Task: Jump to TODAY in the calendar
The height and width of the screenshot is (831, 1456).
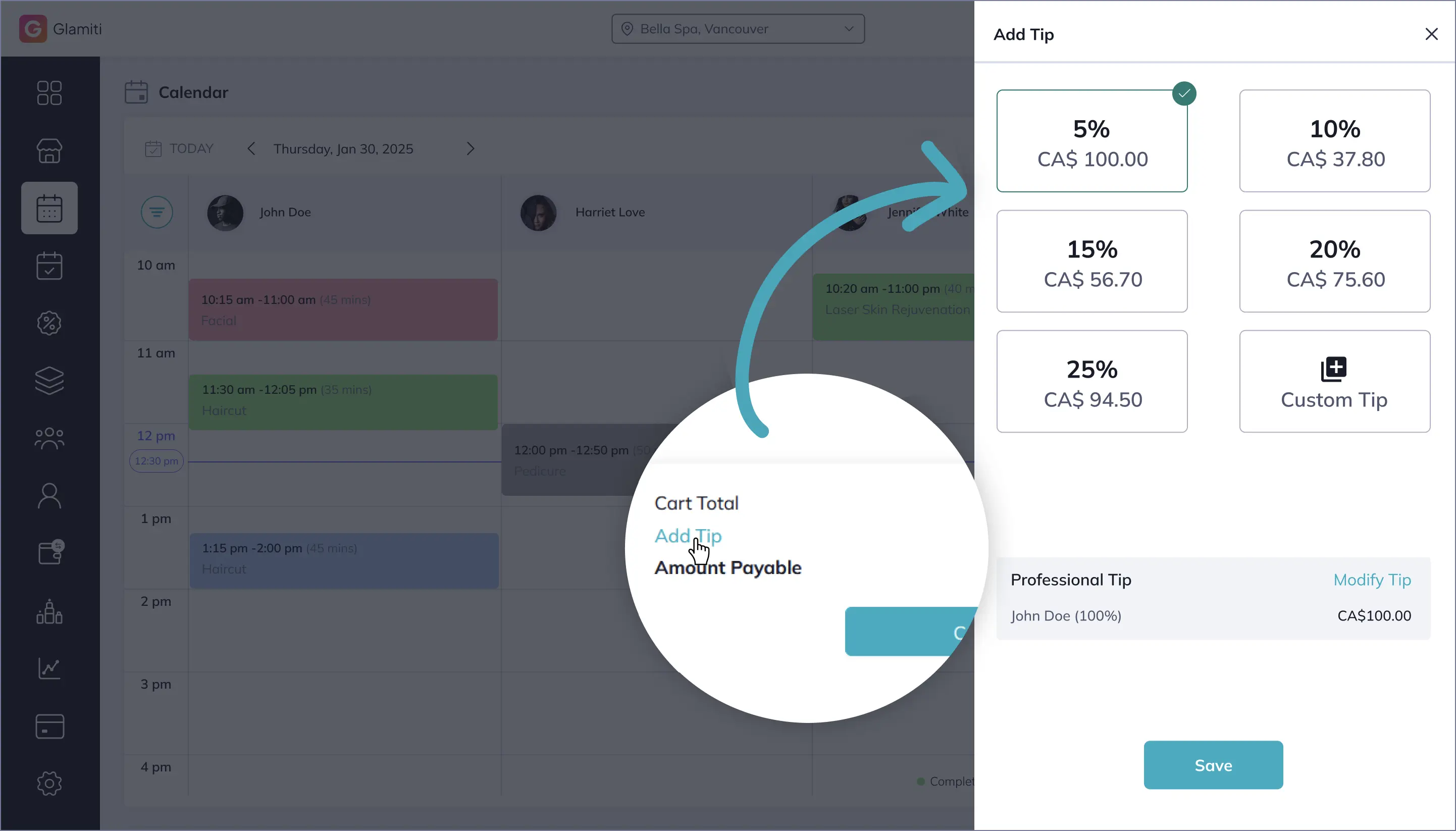Action: (179, 149)
